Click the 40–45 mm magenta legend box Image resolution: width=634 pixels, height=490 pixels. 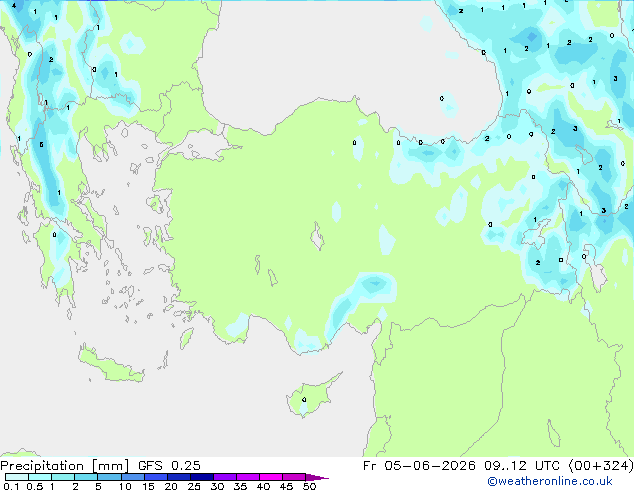coord(271,477)
